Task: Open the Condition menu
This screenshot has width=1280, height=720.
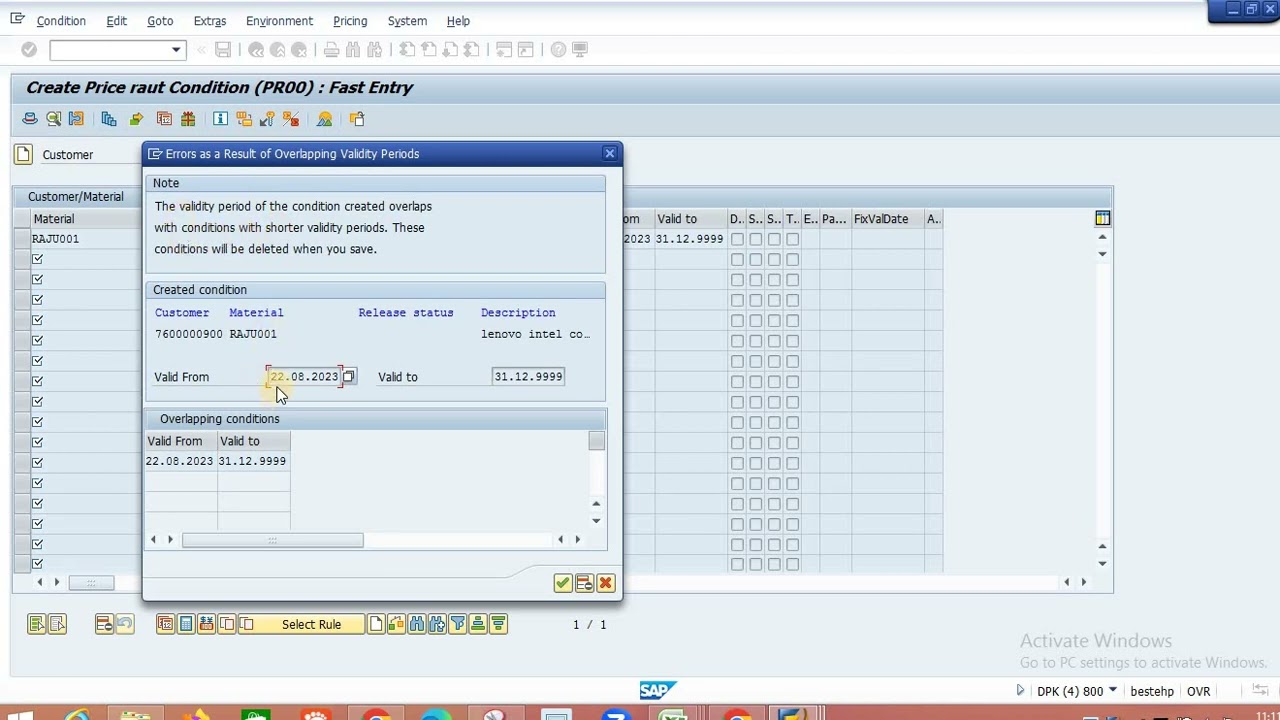Action: click(x=61, y=21)
